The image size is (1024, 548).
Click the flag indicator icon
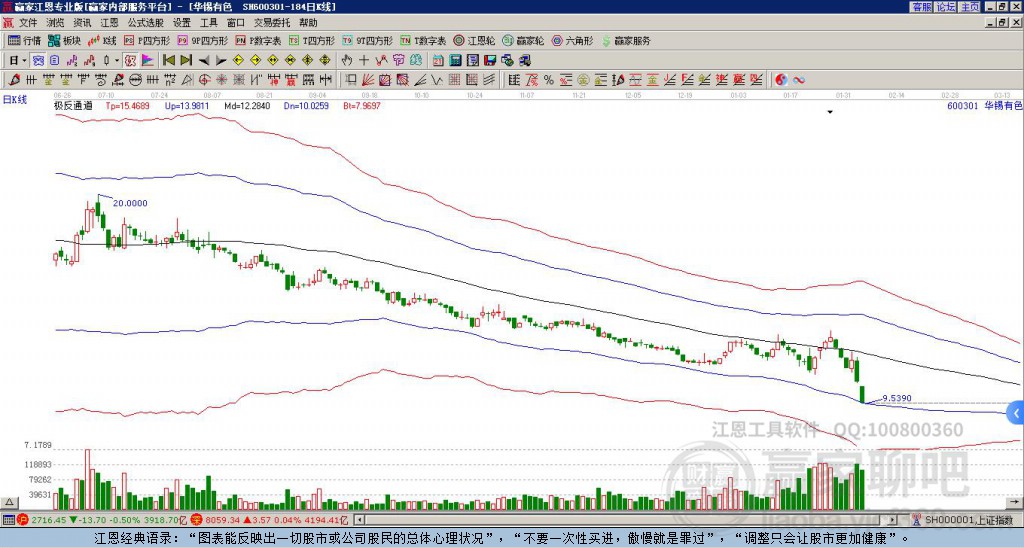(x=148, y=61)
